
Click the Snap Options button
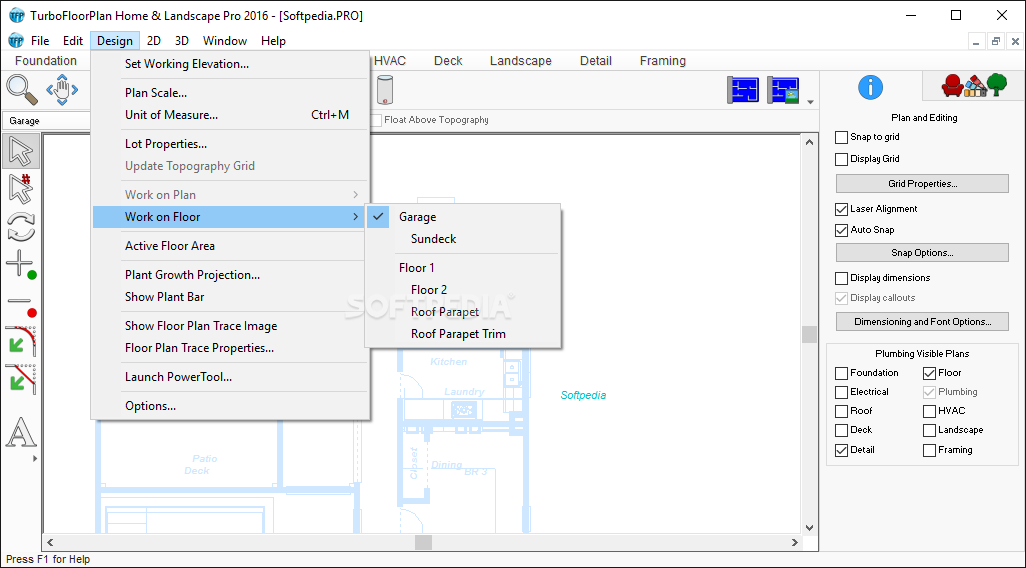922,253
